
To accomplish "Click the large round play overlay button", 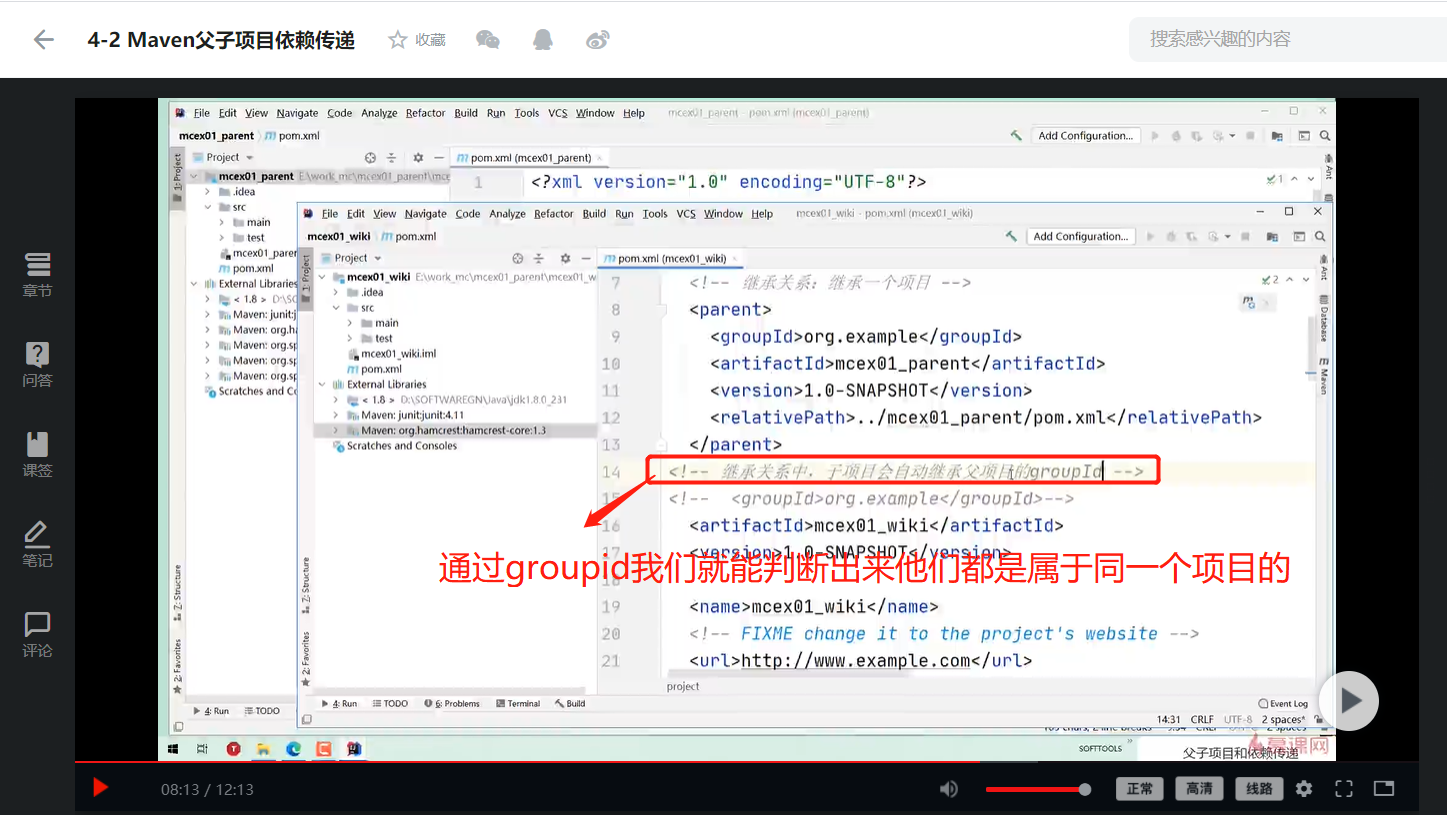I will coord(1348,700).
